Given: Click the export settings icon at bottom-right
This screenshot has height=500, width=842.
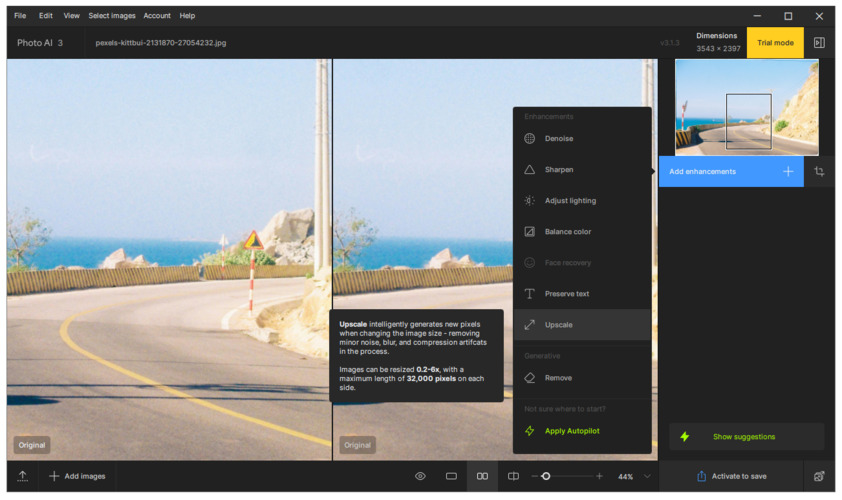Looking at the screenshot, I should [819, 476].
